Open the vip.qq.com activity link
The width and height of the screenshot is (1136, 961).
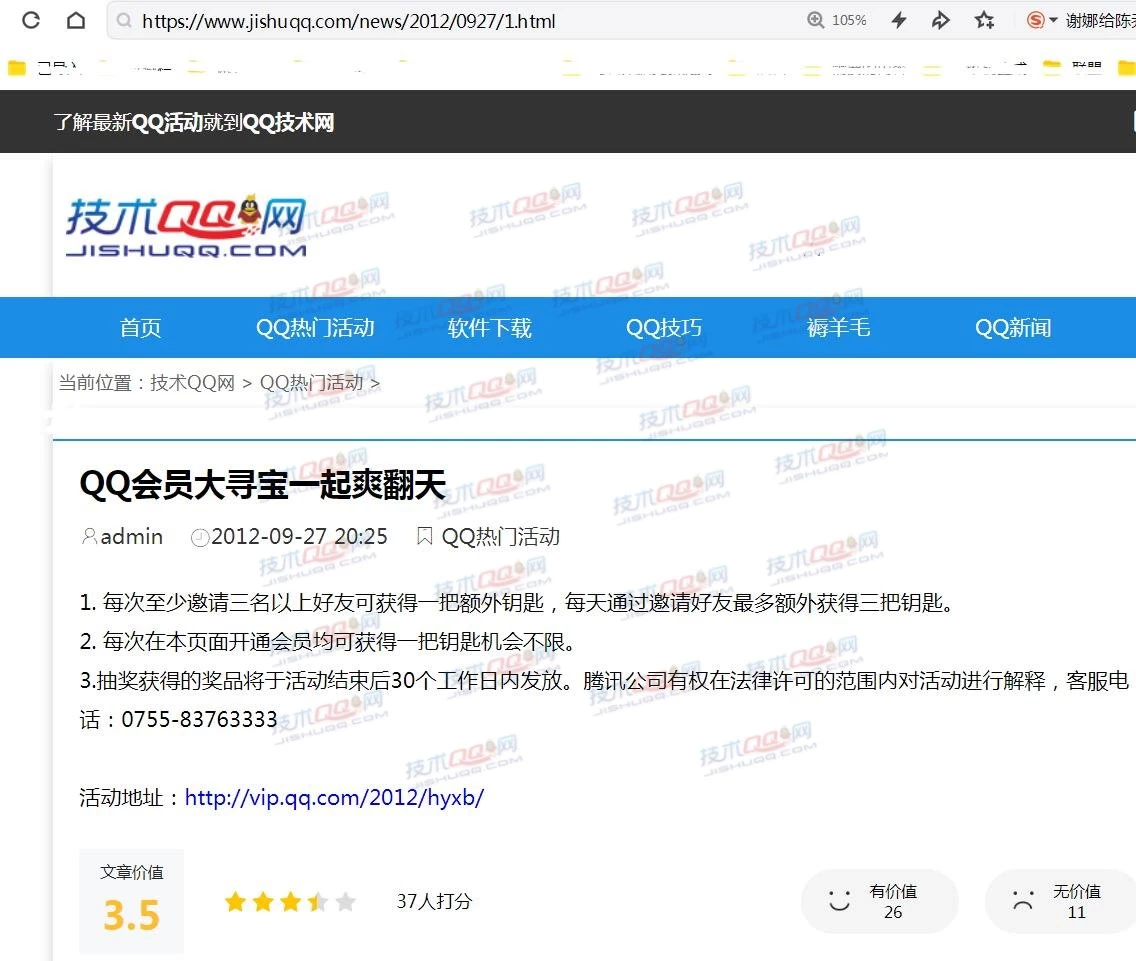pos(335,797)
